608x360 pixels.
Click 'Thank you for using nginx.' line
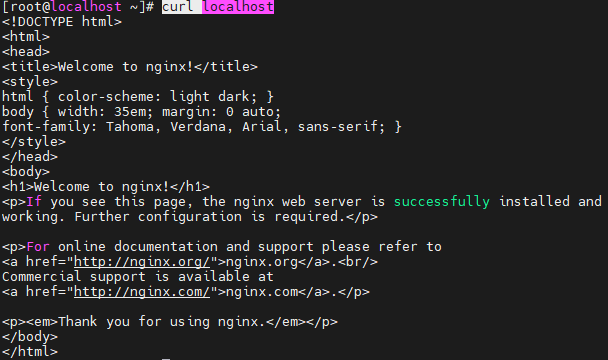click(169, 322)
